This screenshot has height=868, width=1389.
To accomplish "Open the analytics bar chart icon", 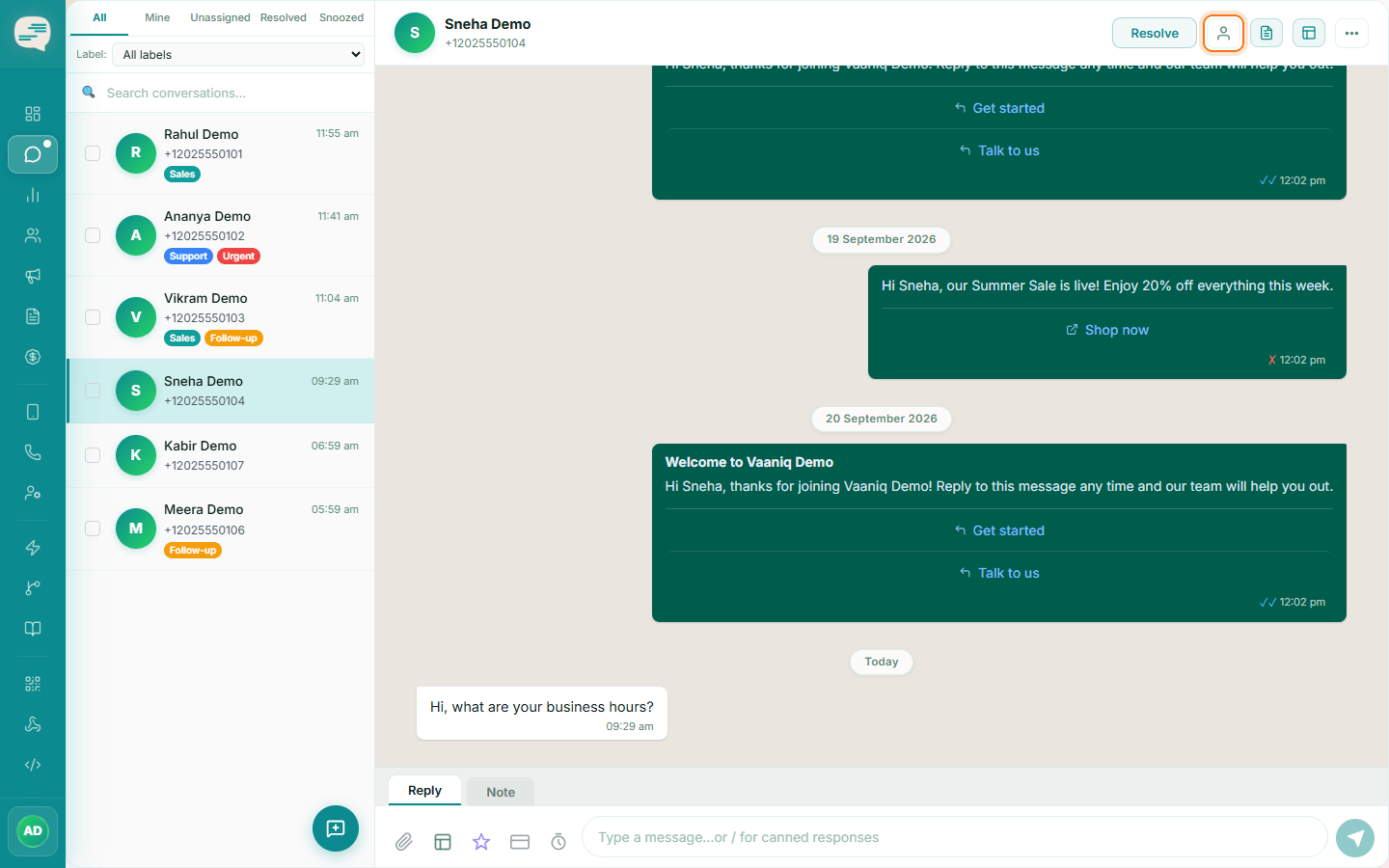I will point(33,195).
